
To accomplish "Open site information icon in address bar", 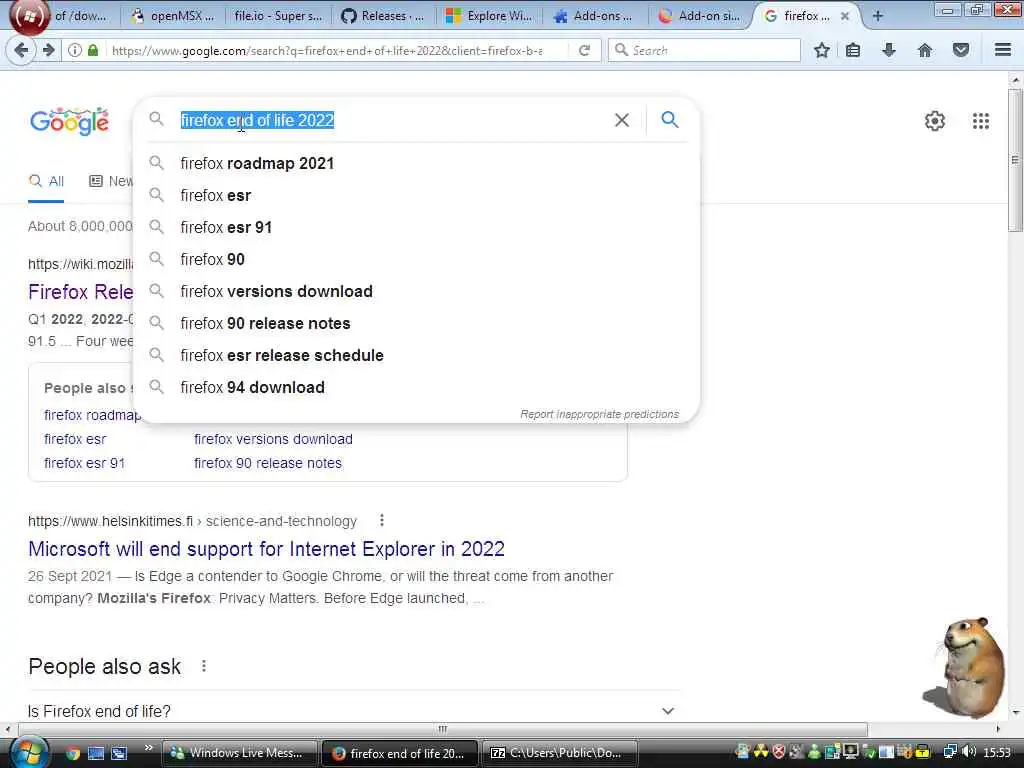I will click(75, 50).
